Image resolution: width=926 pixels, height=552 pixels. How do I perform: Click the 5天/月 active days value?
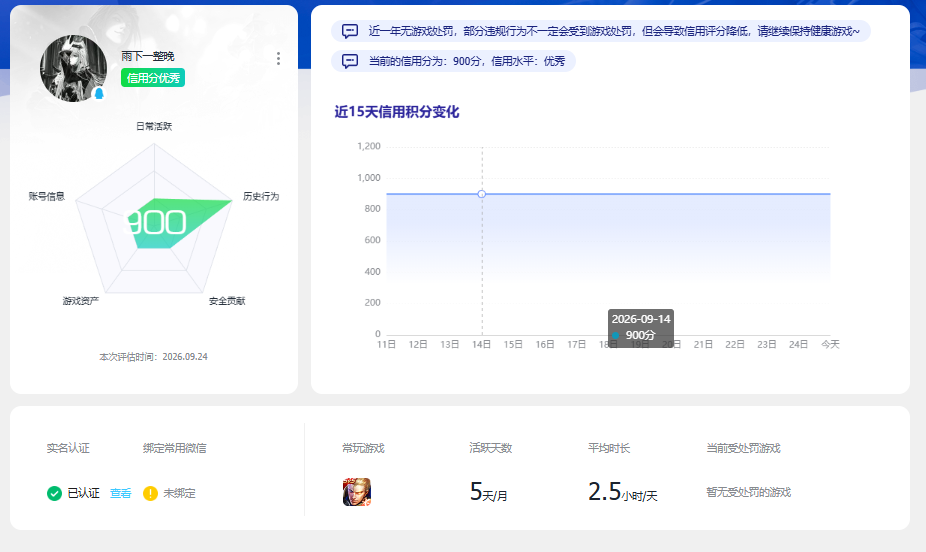tap(488, 492)
